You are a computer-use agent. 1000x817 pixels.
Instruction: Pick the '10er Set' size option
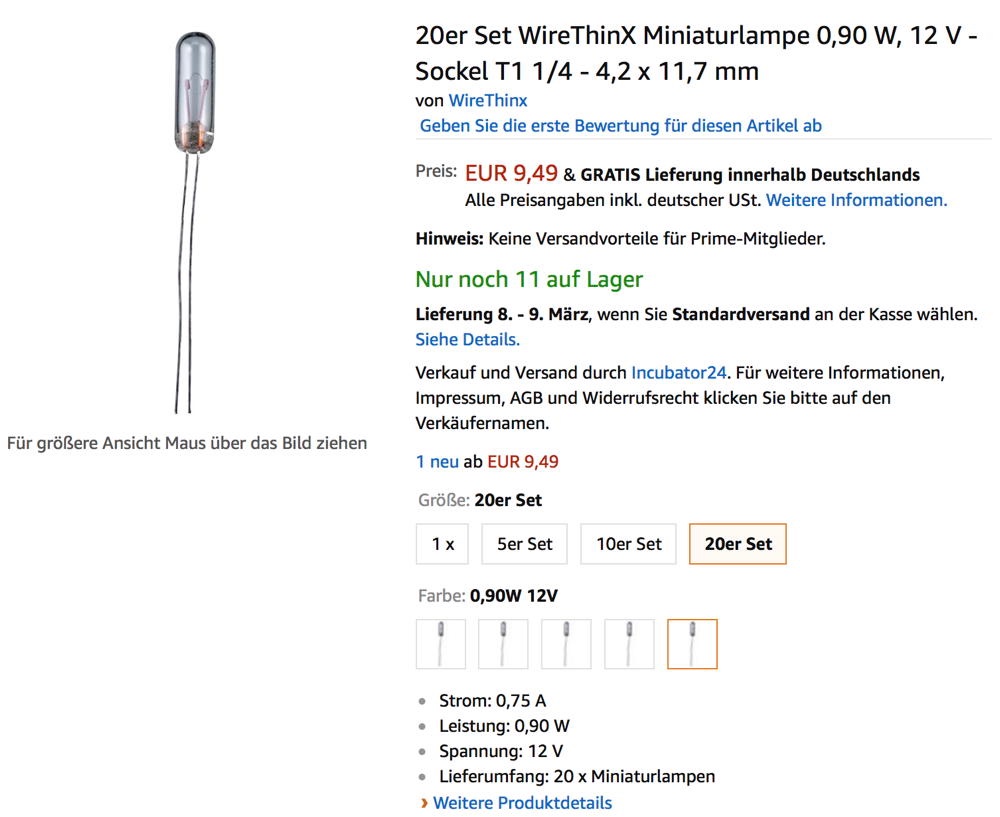pos(629,544)
